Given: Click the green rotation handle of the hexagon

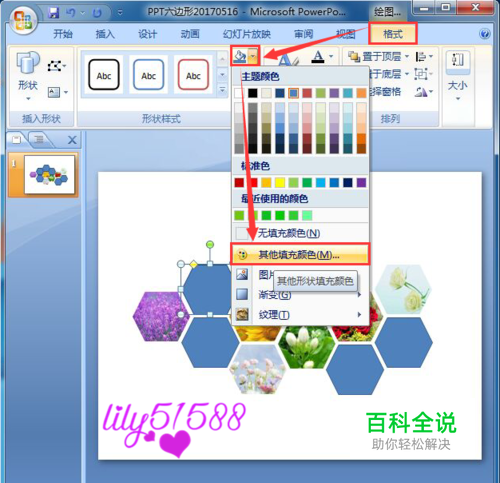Looking at the screenshot, I should (210, 245).
